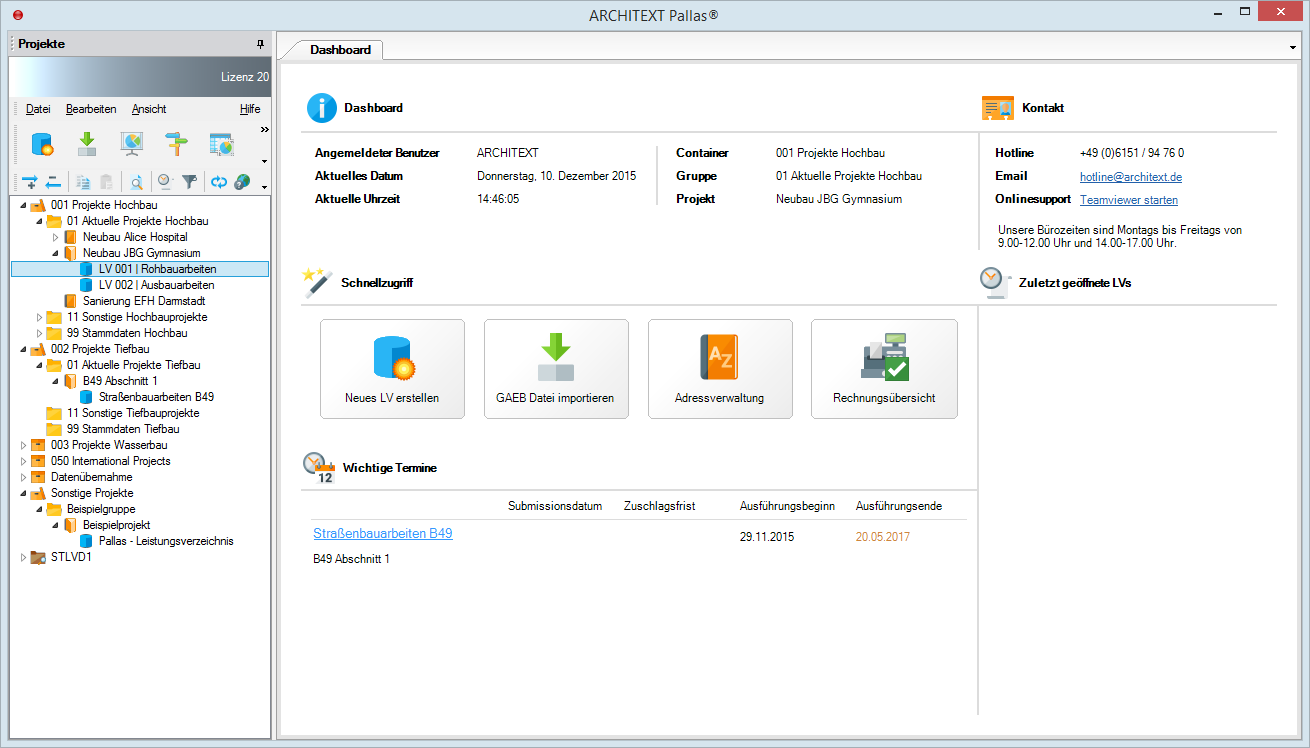The height and width of the screenshot is (748, 1310).
Task: Expand the Neubau Alice Hospital node
Action: (x=56, y=237)
